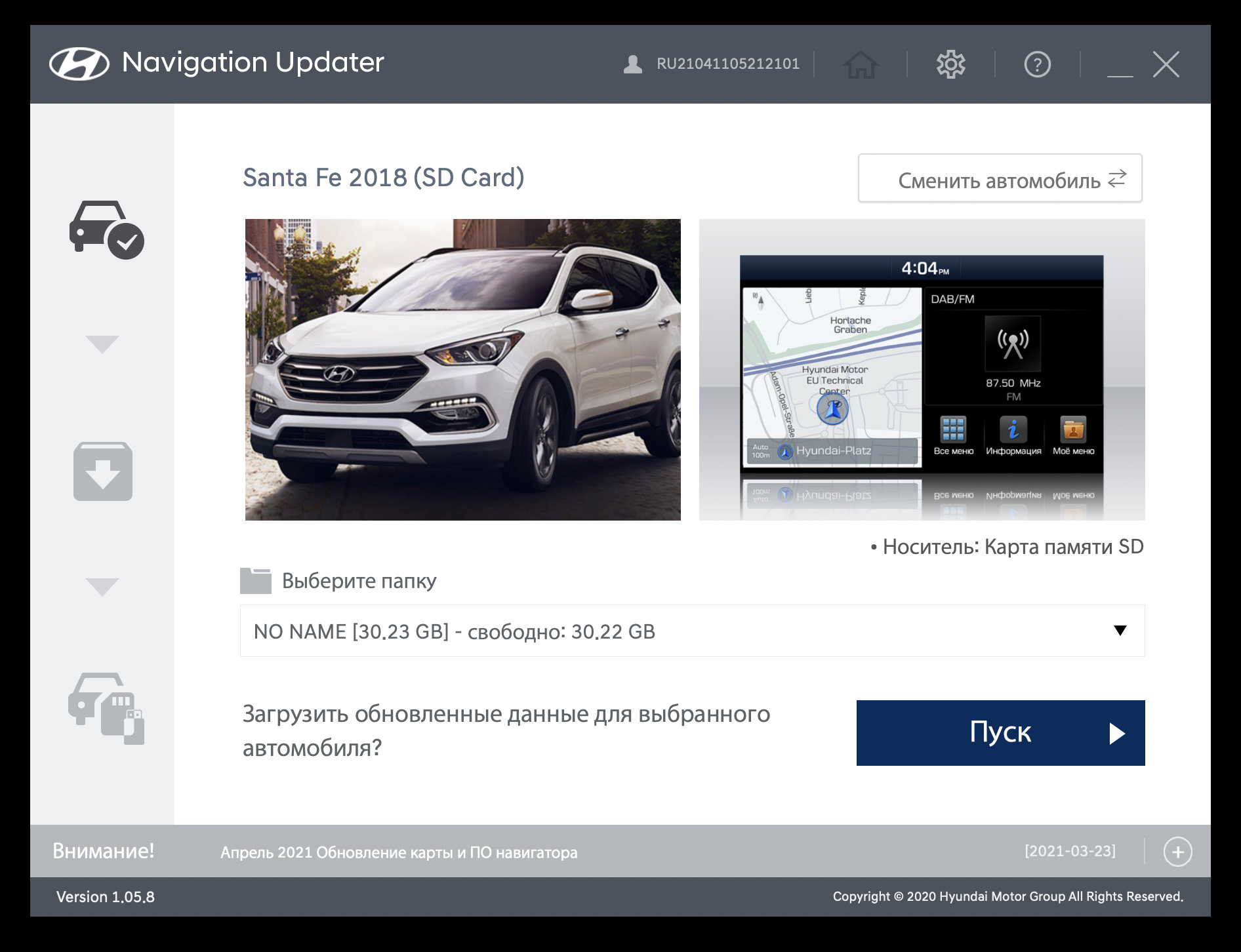The height and width of the screenshot is (952, 1241).
Task: Click the folder icon beside Выберите папку
Action: pos(256,581)
